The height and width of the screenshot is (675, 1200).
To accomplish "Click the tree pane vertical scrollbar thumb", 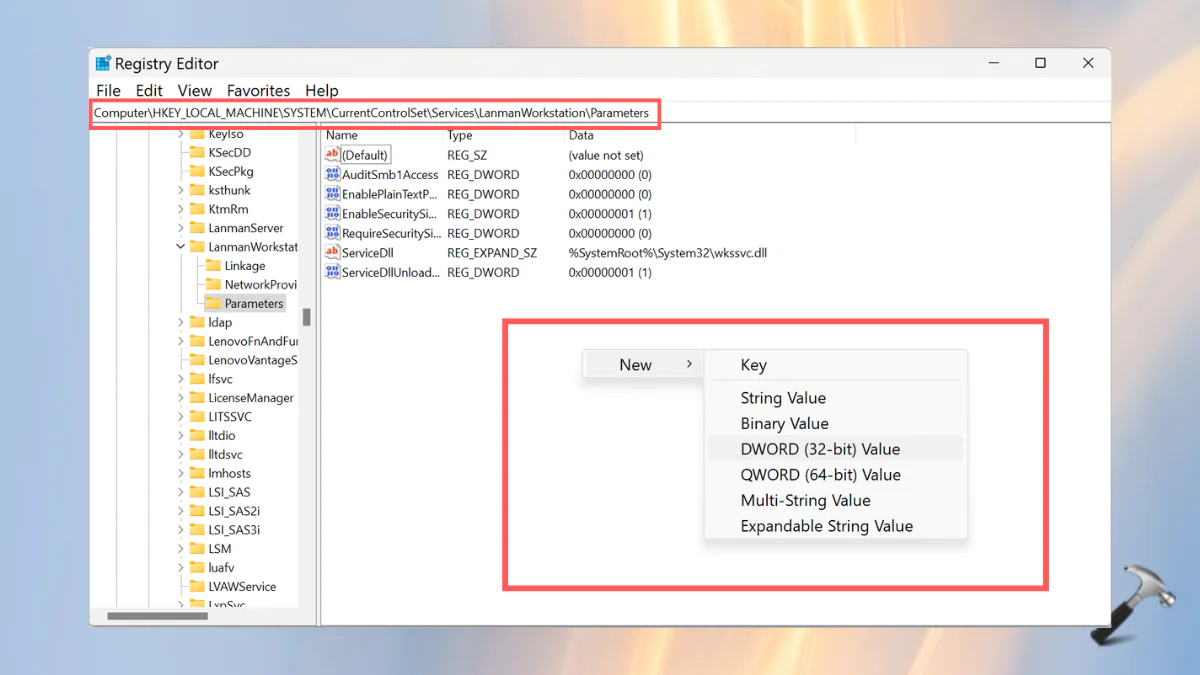I will tap(307, 317).
